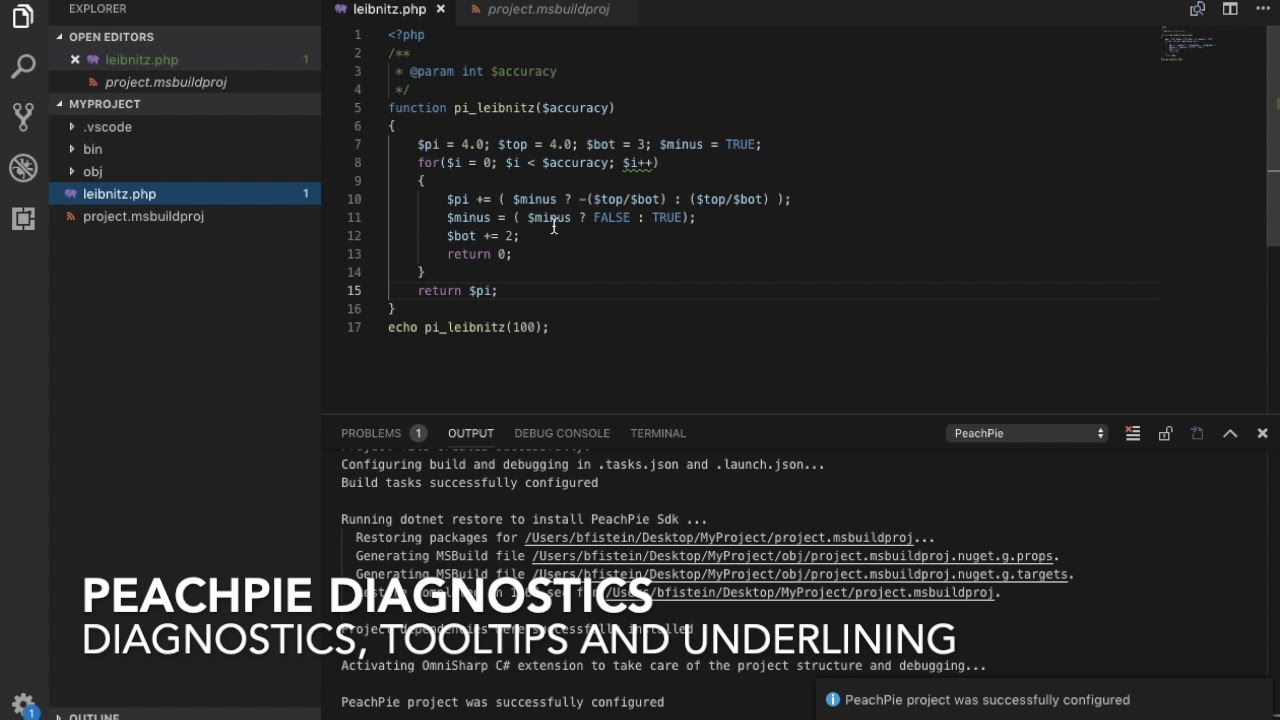The image size is (1280, 720).
Task: Click the PeachPie project configured notification message
Action: [x=987, y=700]
